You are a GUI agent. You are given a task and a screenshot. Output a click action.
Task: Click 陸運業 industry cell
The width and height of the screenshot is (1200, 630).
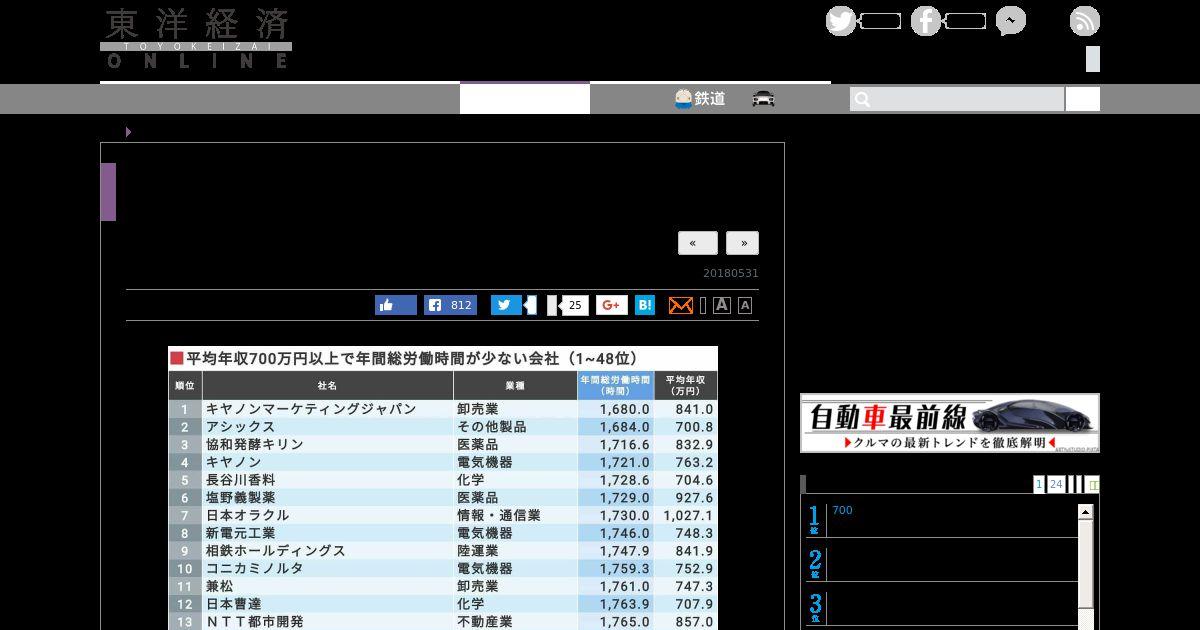[477, 551]
